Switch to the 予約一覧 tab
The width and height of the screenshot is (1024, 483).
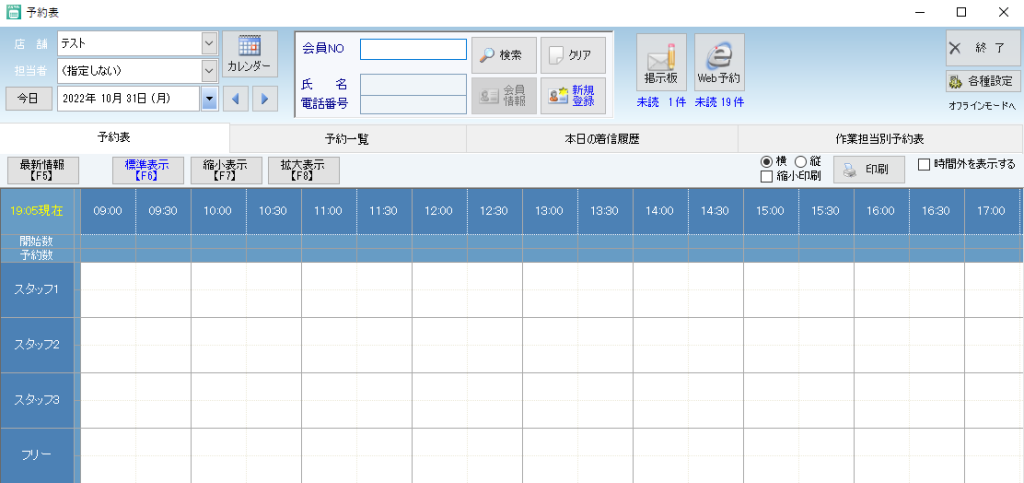point(347,139)
